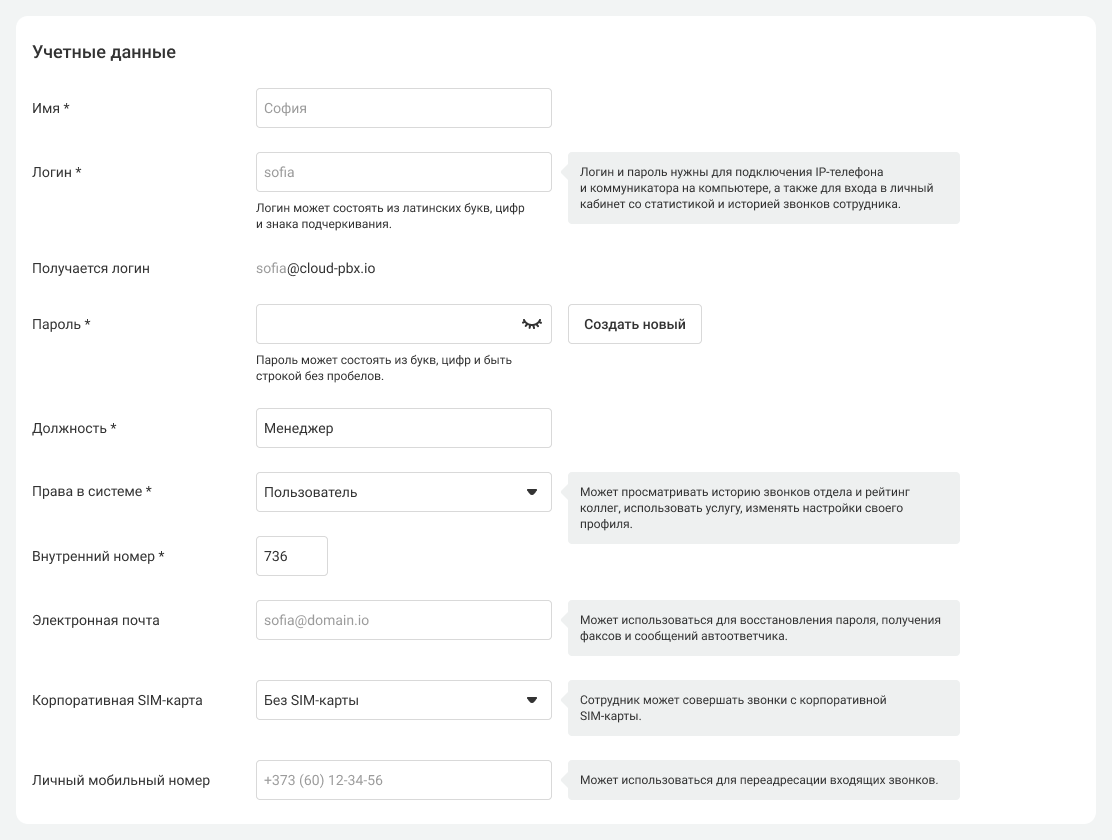The width and height of the screenshot is (1112, 840).
Task: Click the call forwarding hint tooltip
Action: (x=763, y=780)
